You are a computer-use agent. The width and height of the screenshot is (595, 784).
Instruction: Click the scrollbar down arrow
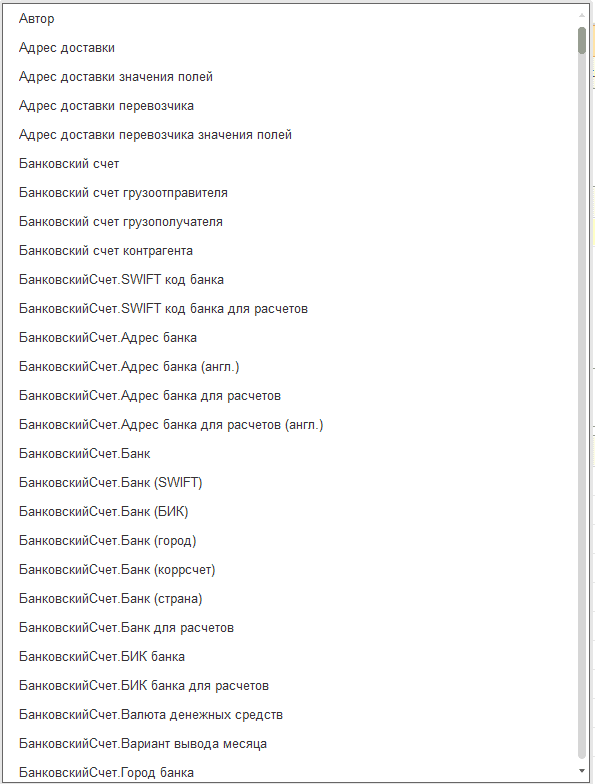point(582,770)
